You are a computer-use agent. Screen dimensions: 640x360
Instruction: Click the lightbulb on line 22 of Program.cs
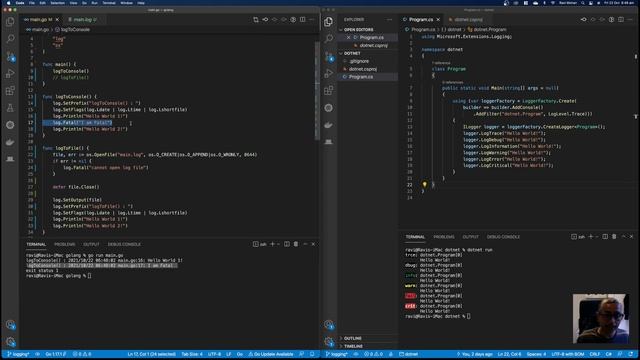[424, 184]
